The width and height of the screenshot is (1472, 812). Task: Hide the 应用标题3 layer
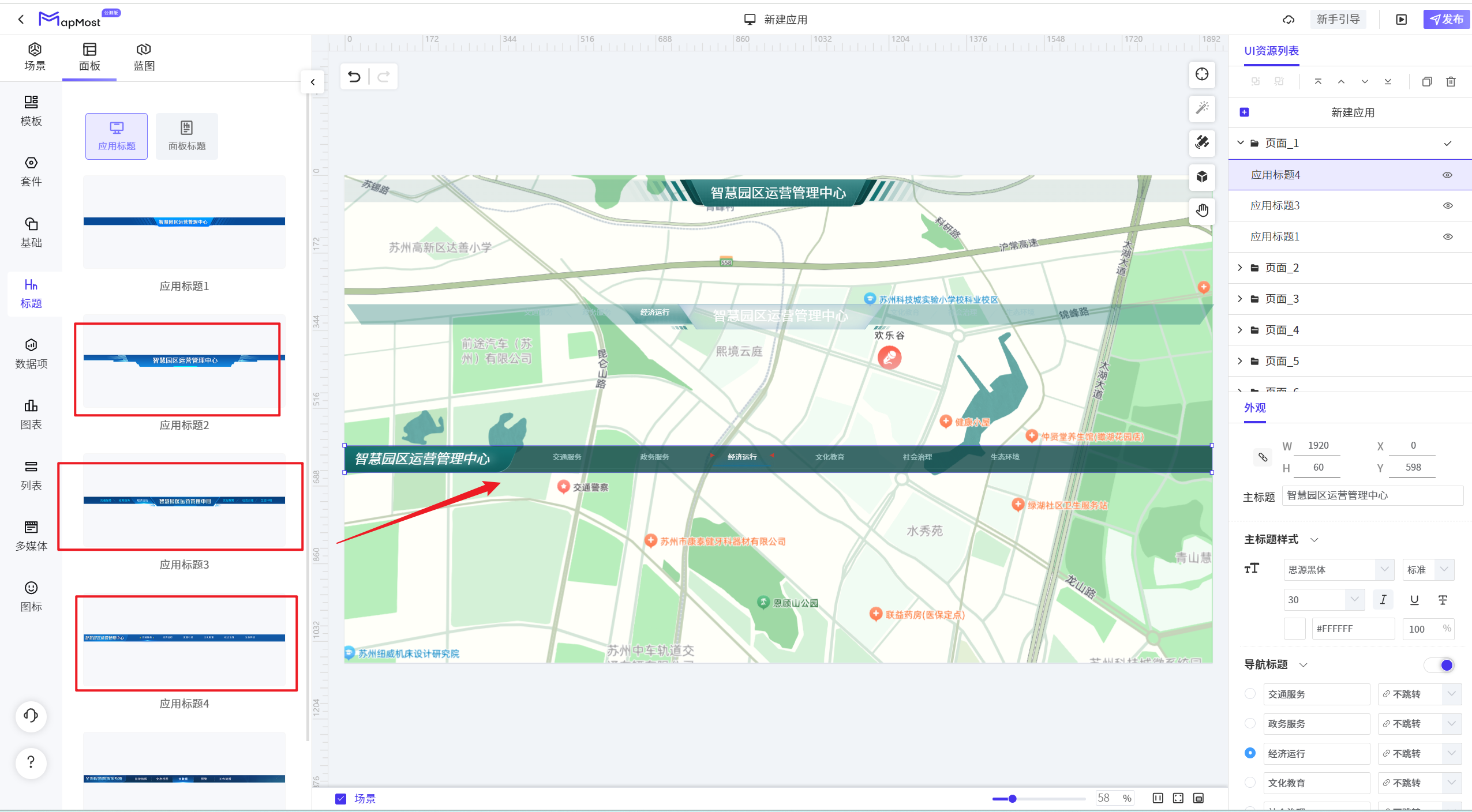click(x=1447, y=206)
